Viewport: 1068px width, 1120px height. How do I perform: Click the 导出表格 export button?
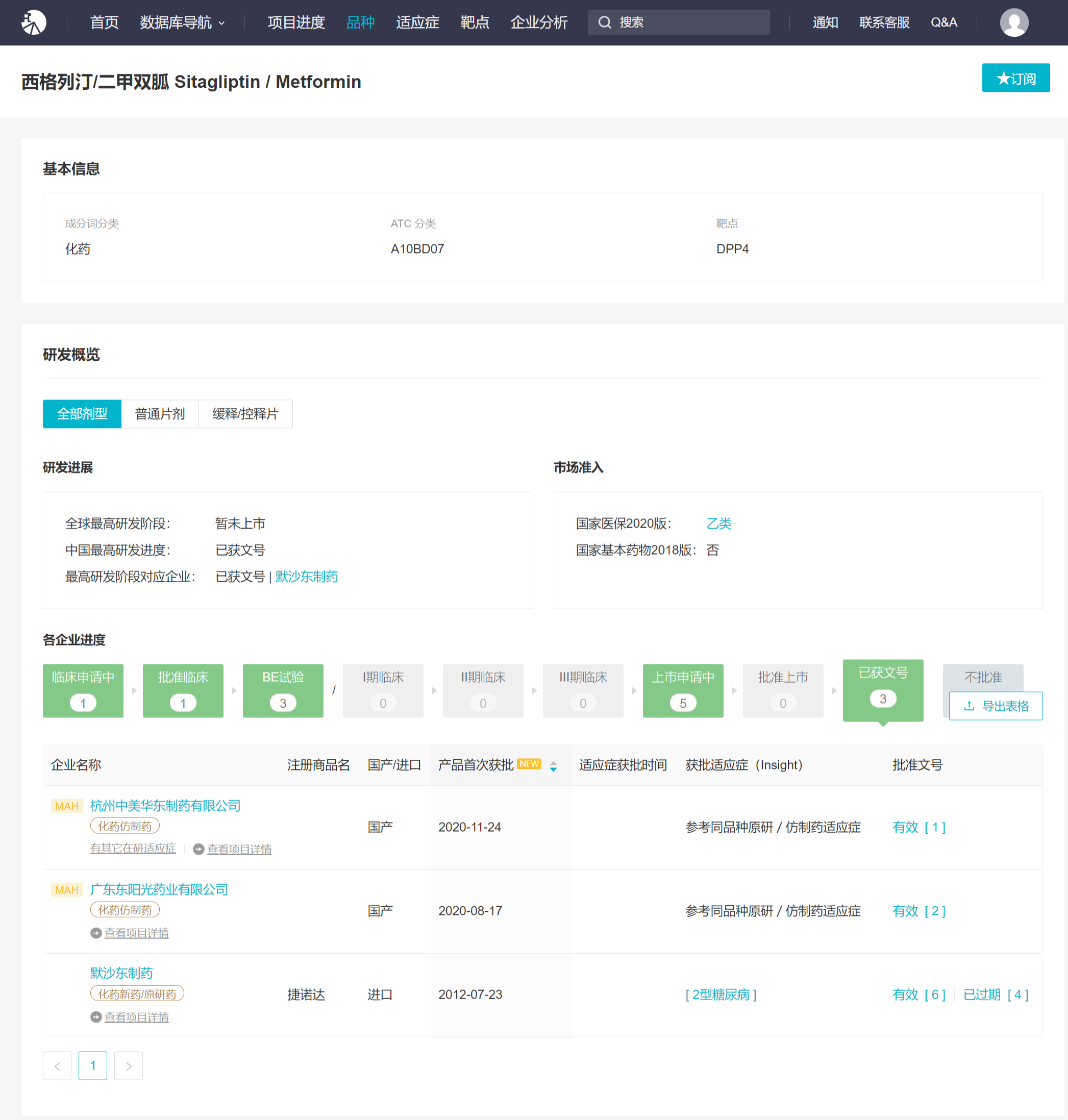[996, 706]
